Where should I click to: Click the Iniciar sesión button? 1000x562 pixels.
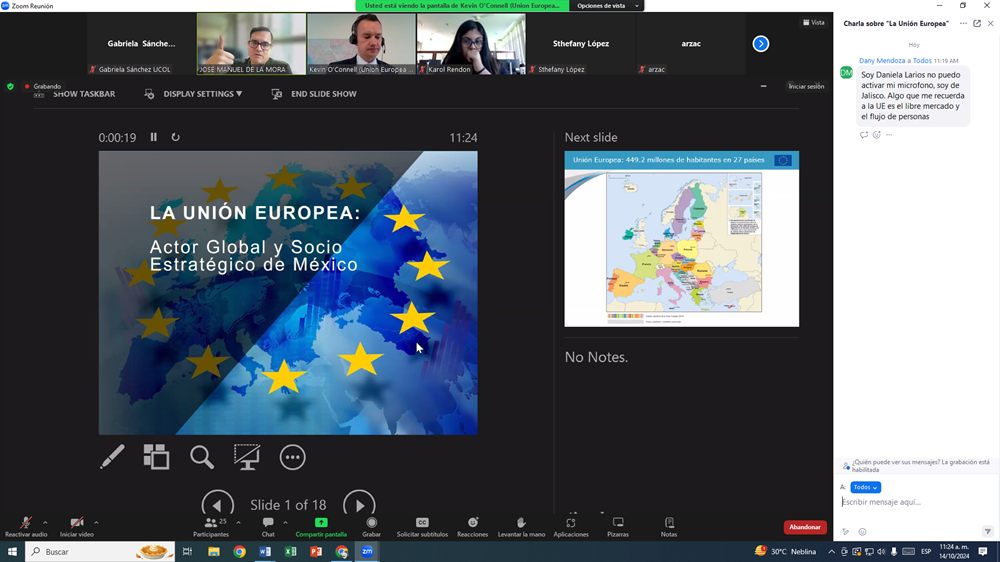[806, 87]
